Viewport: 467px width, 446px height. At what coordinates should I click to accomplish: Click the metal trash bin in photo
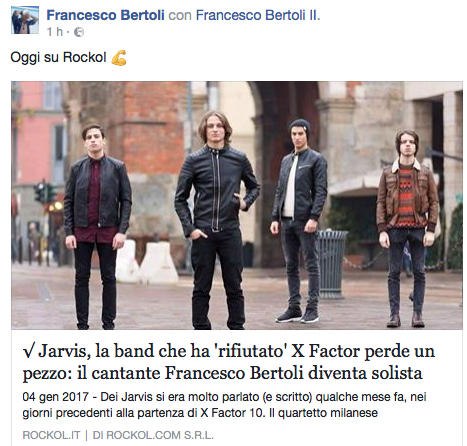(x=331, y=264)
